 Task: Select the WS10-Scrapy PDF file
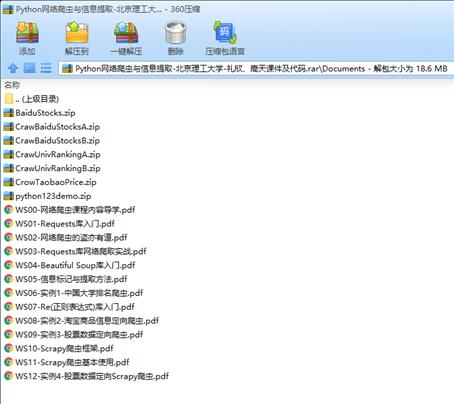click(59, 349)
